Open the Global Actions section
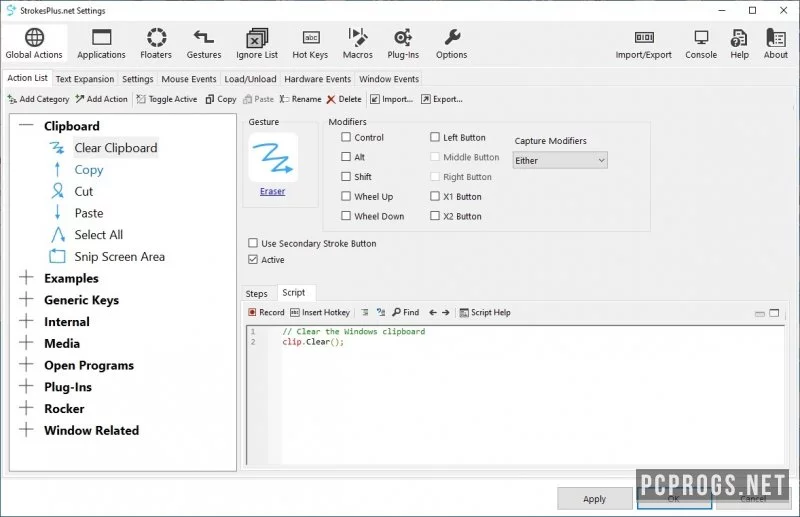The width and height of the screenshot is (800, 517). coord(34,44)
